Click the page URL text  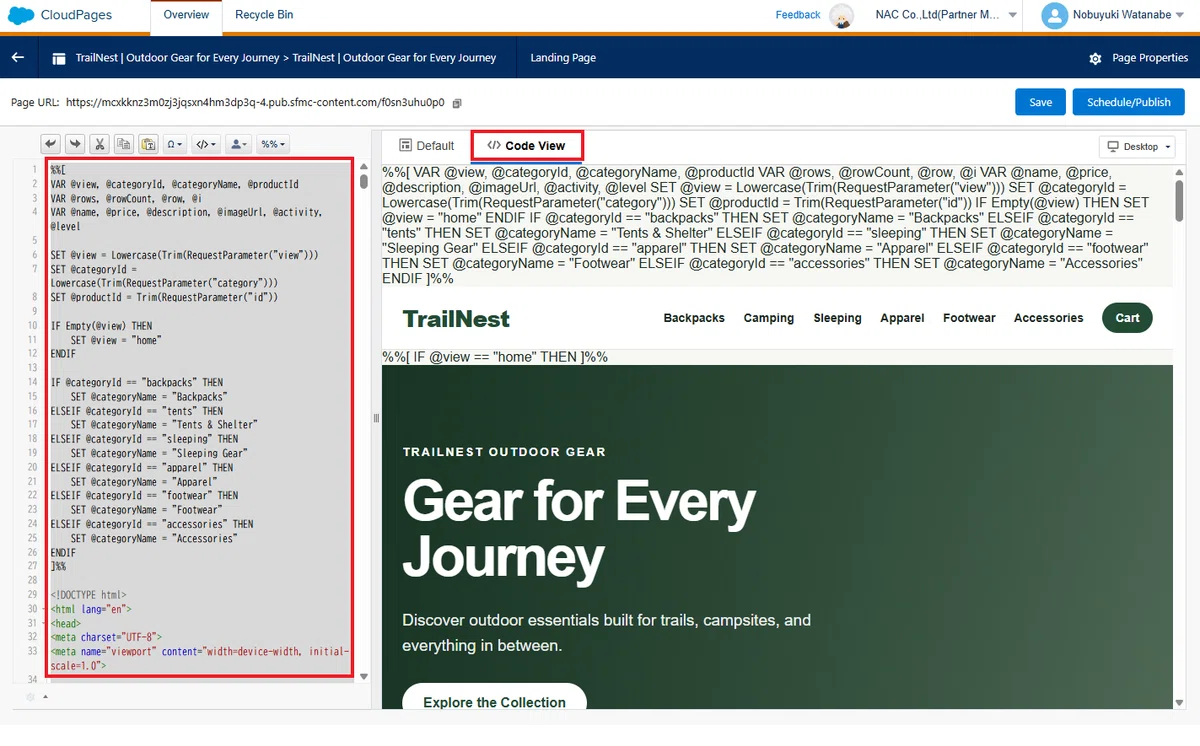[255, 103]
